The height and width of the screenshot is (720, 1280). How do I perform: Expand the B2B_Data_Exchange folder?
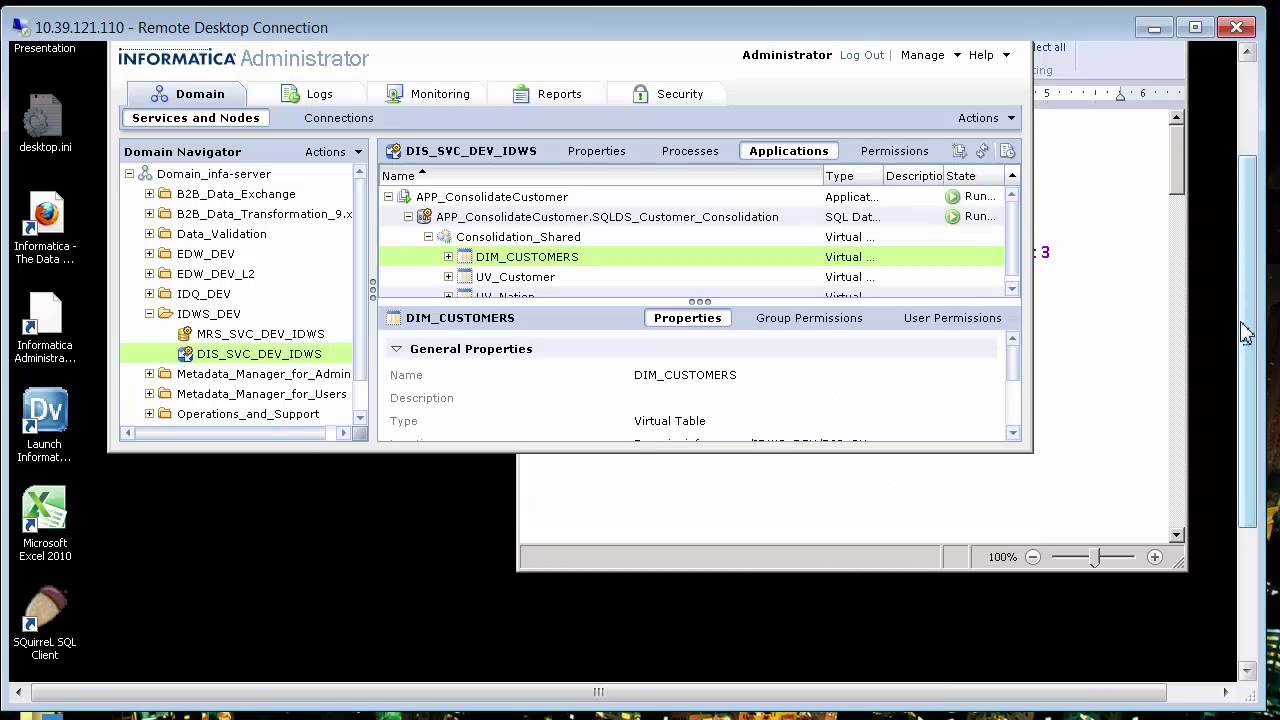click(149, 194)
